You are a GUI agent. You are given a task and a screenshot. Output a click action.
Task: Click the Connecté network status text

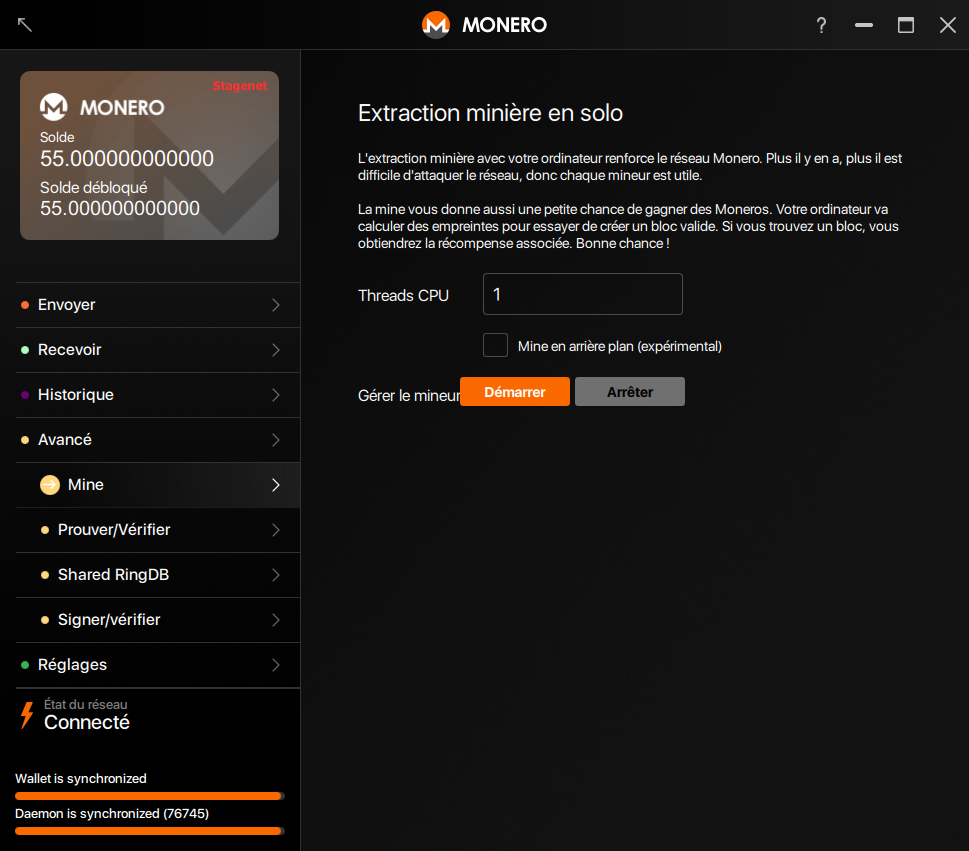(x=87, y=722)
